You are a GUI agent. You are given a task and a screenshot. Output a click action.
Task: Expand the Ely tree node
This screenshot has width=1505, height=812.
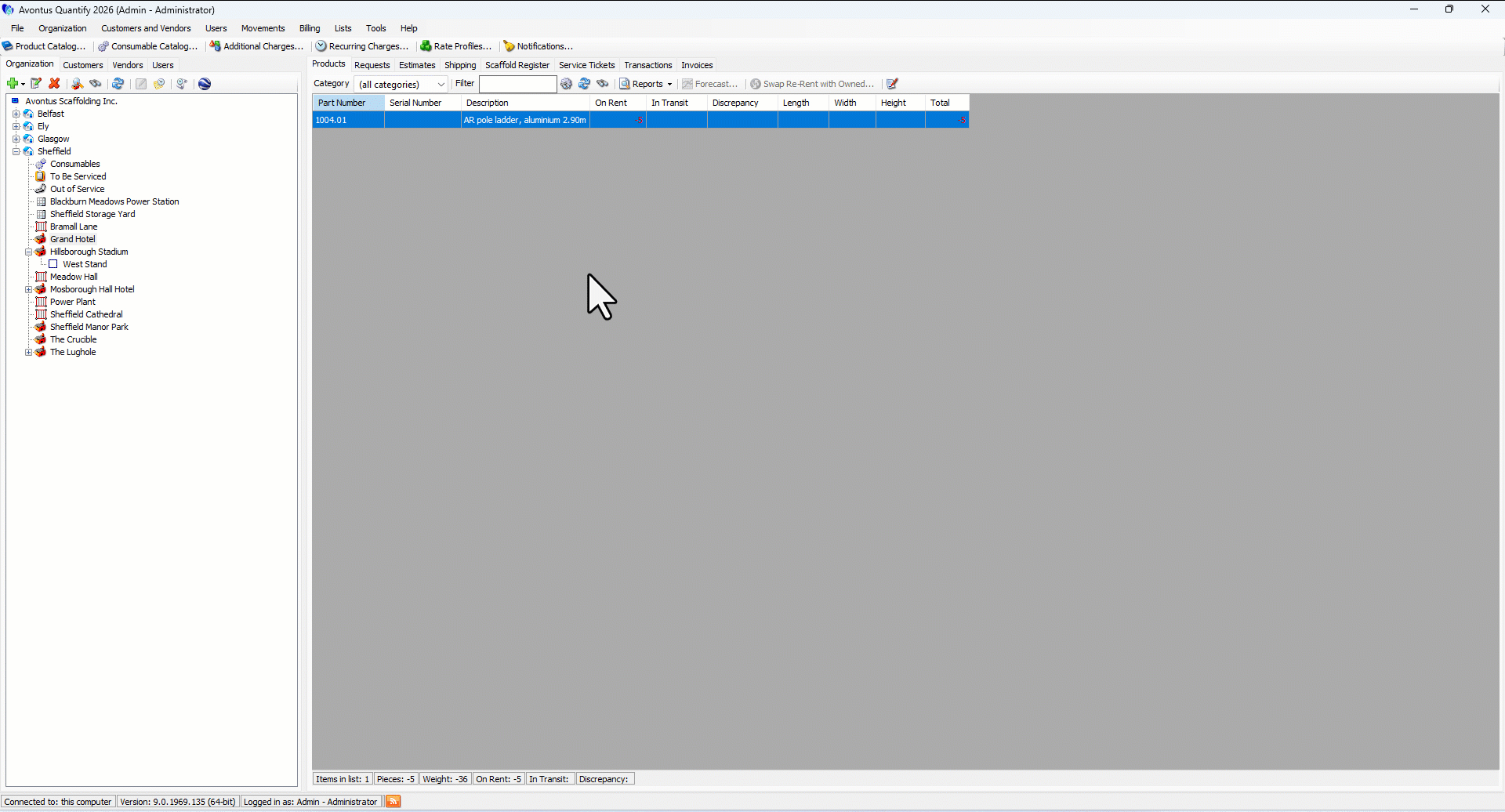(x=16, y=126)
